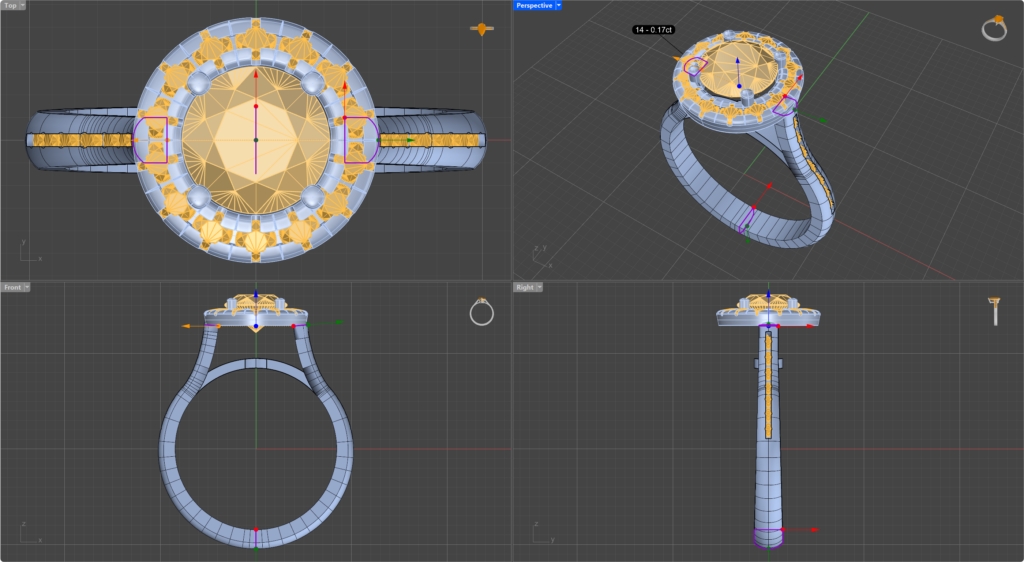Click the "14 - 0.17ct" gem label
The height and width of the screenshot is (562, 1024).
[x=654, y=30]
